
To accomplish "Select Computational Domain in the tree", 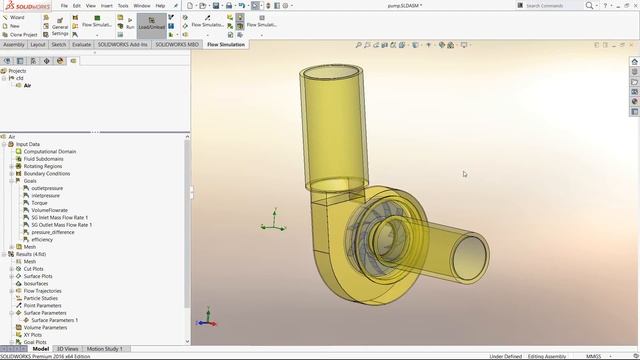I will (x=50, y=151).
